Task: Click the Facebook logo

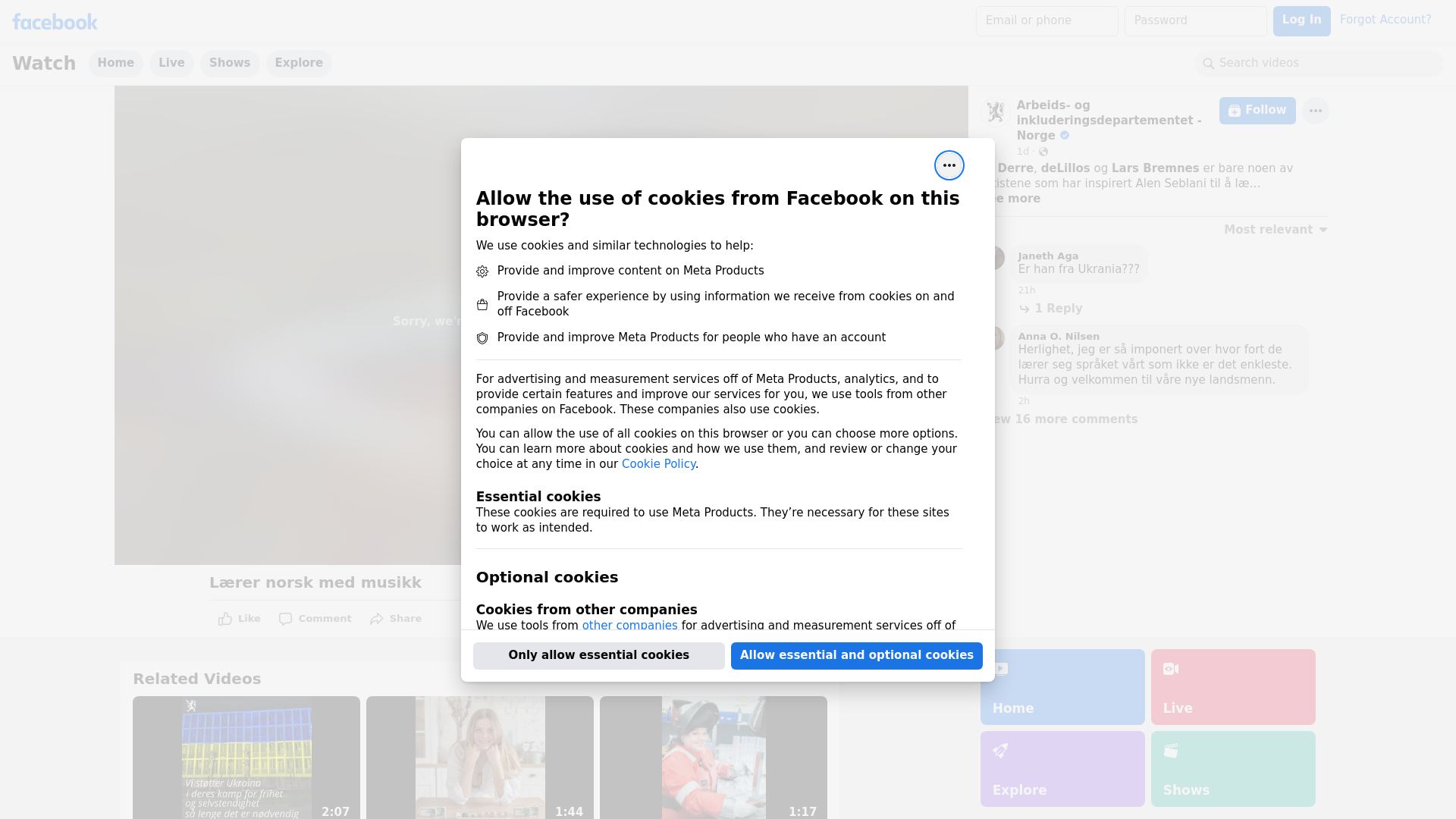Action: pyautogui.click(x=55, y=22)
